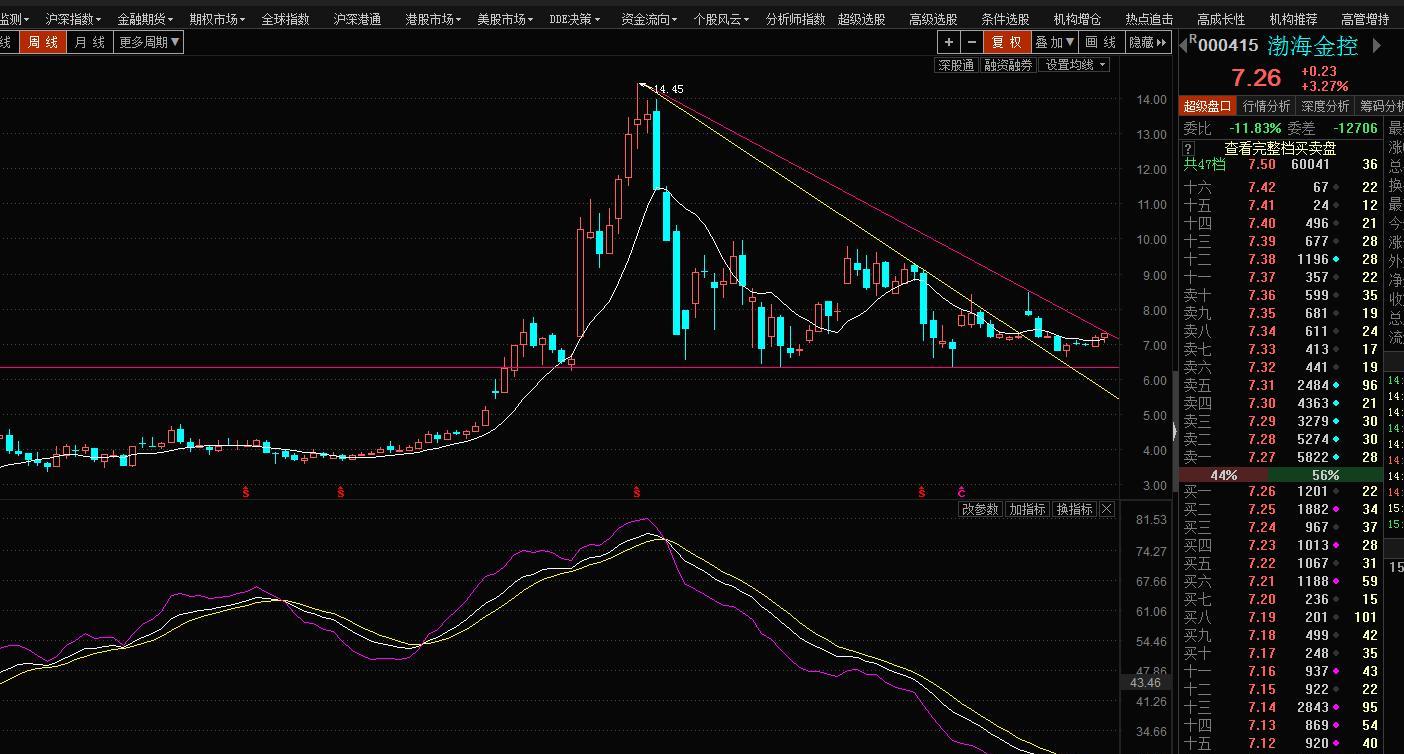
Task: Click the diamond icon in the 买四 row
Action: [1336, 545]
